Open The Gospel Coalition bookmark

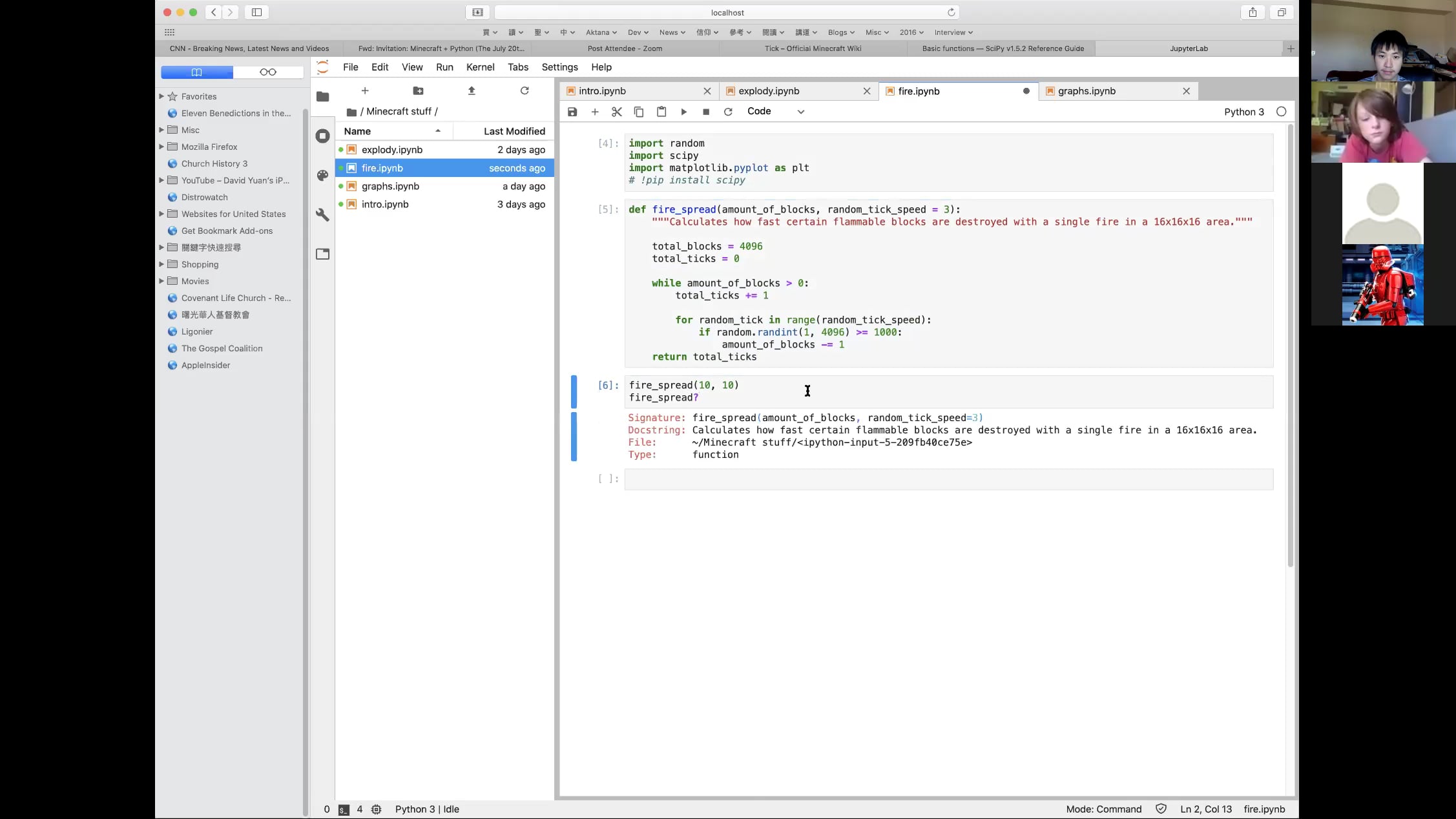222,348
